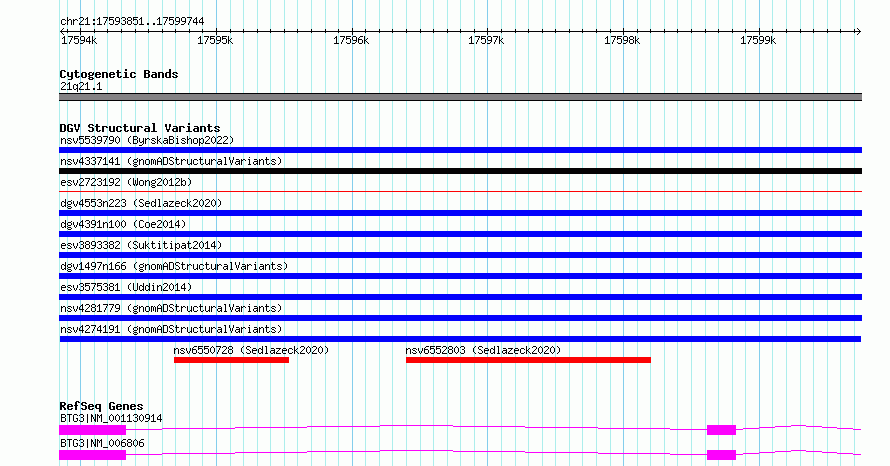This screenshot has height=466, width=890.
Task: Select dgv4553n223 (Sedlazeck2020) label
Action: [x=141, y=203]
